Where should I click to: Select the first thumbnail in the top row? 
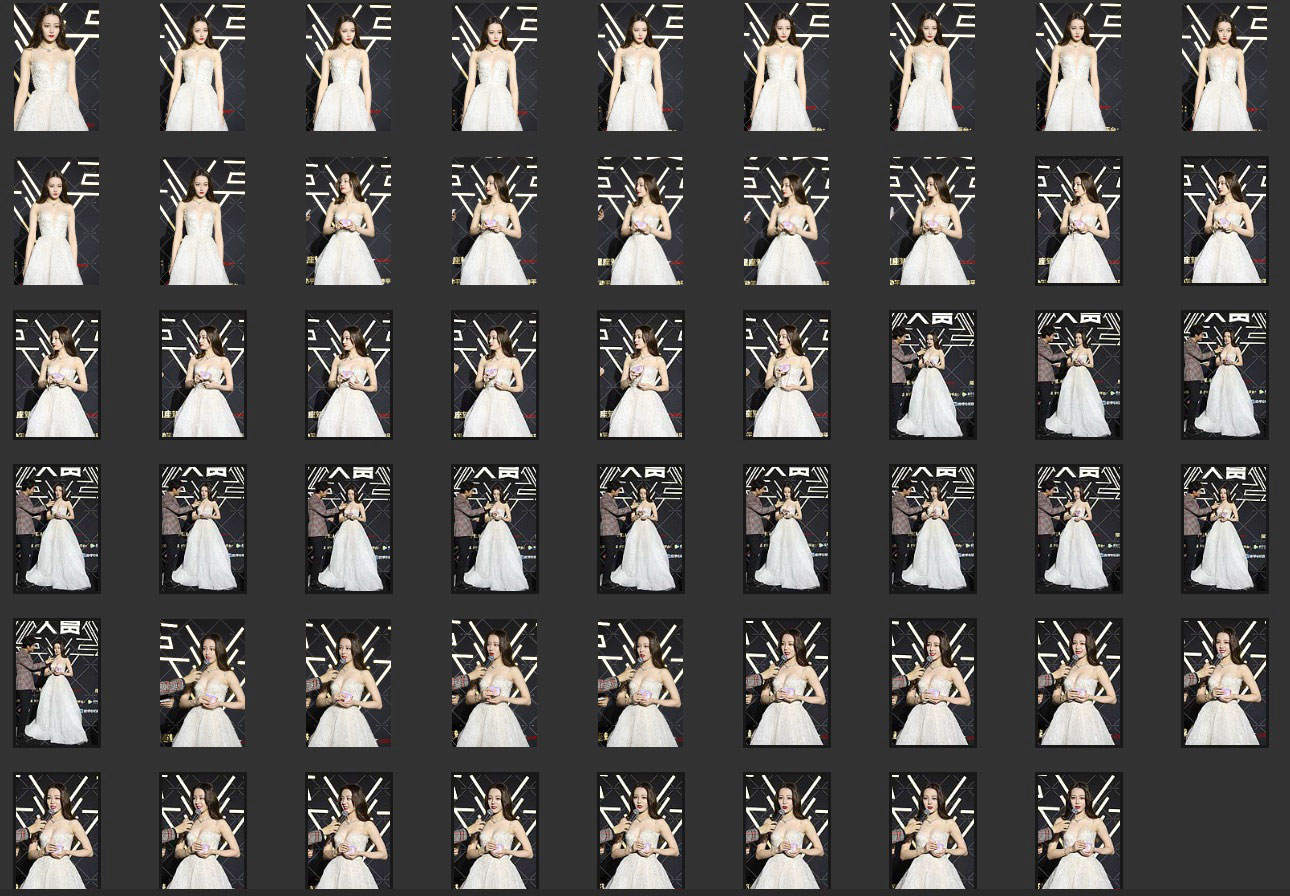coord(56,67)
